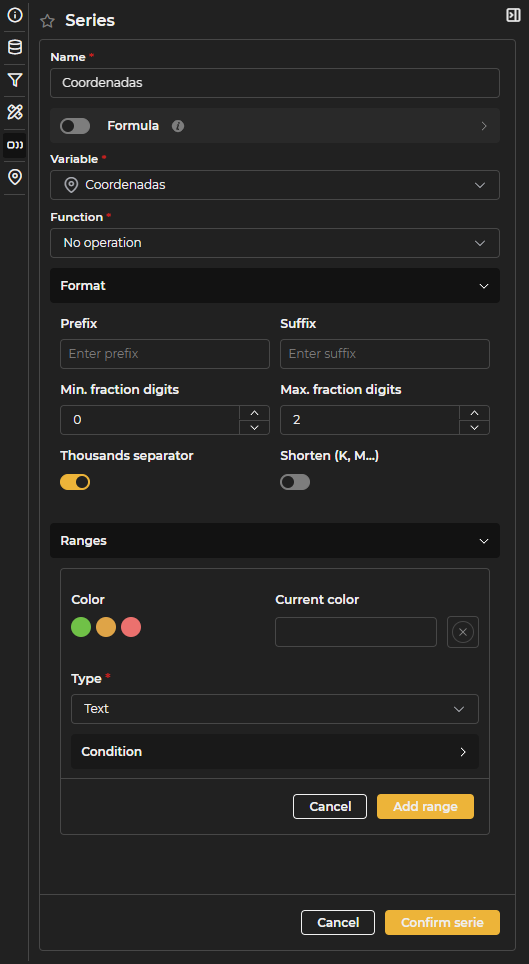
Task: Collapse the side panel icon
Action: tap(513, 15)
